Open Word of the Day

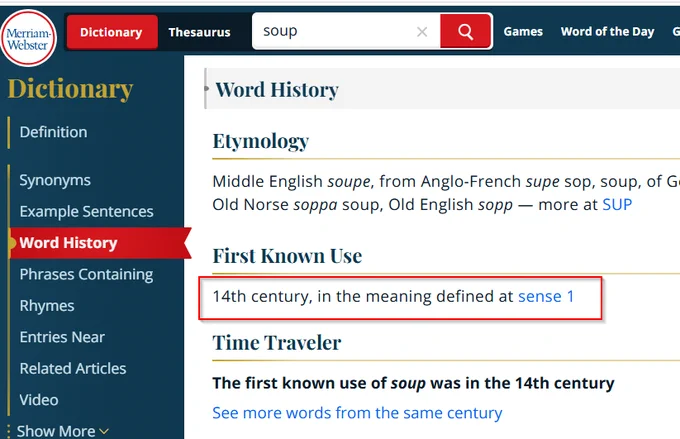click(607, 32)
